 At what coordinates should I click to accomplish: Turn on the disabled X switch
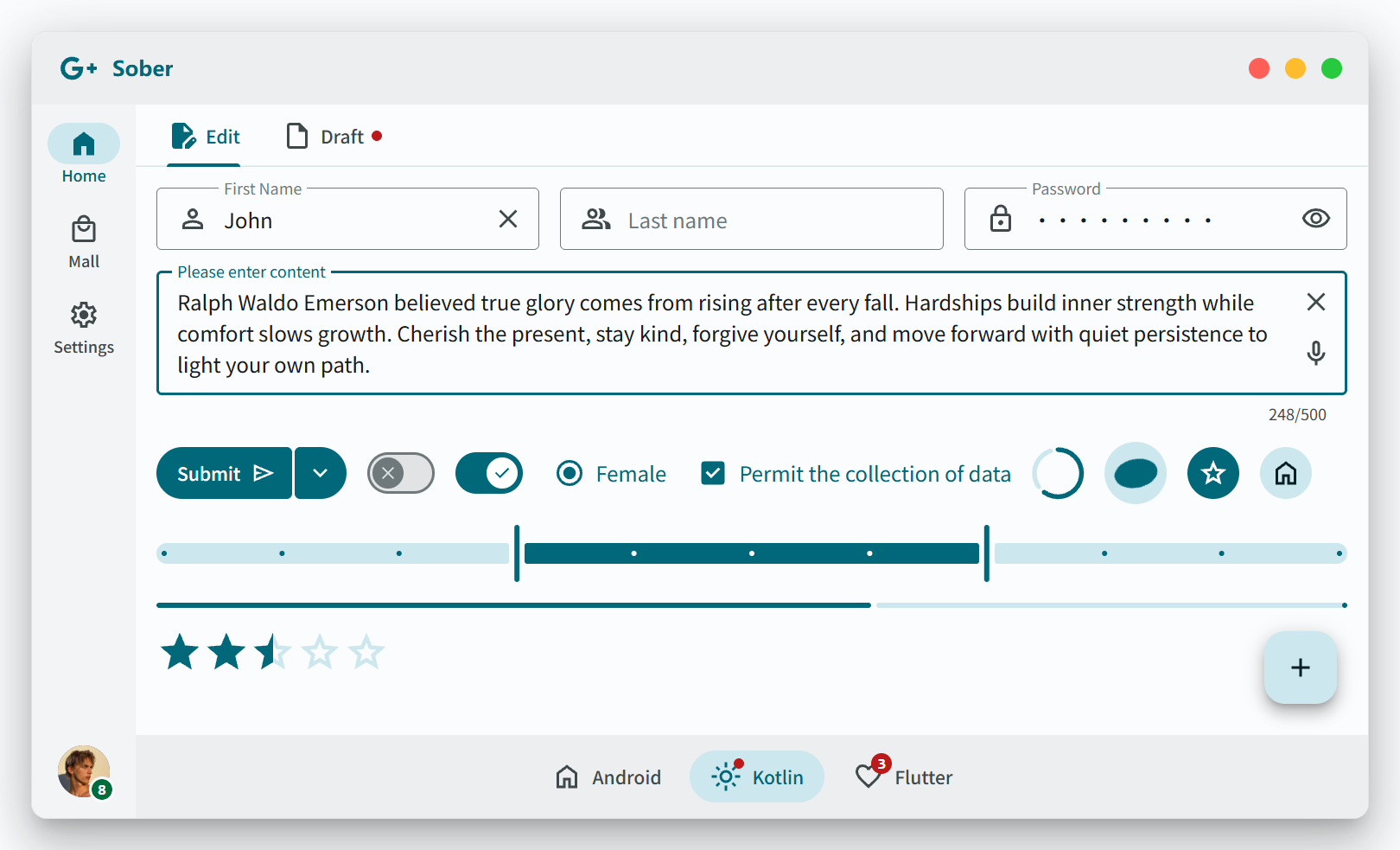point(401,473)
